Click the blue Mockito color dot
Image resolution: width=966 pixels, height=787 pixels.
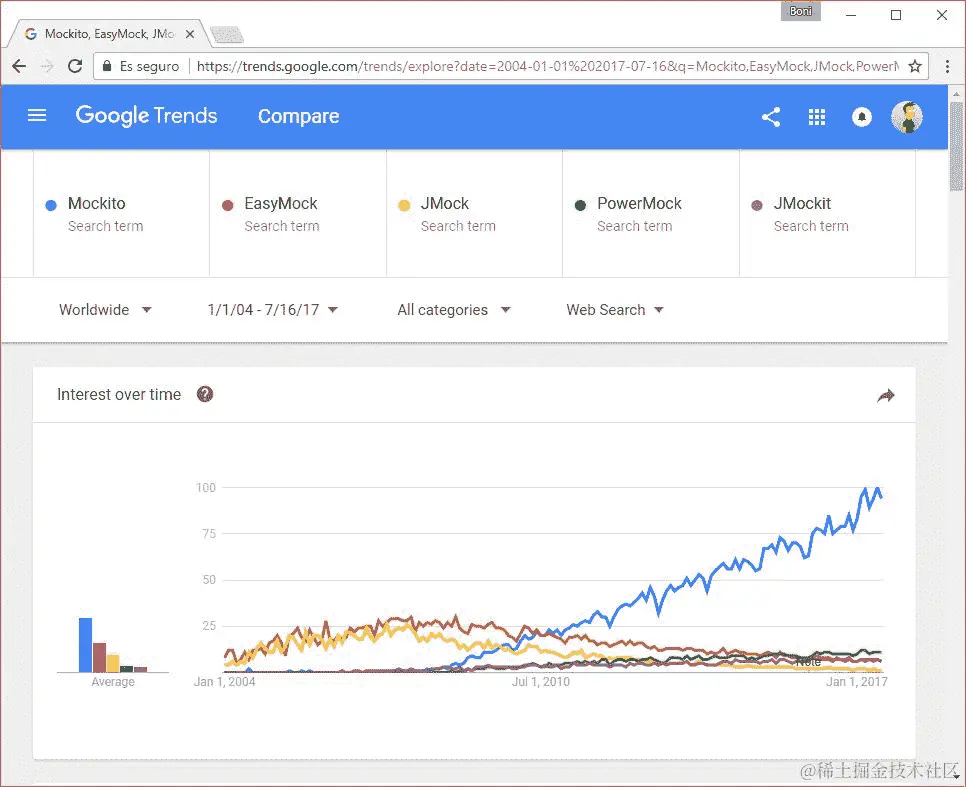pos(51,205)
